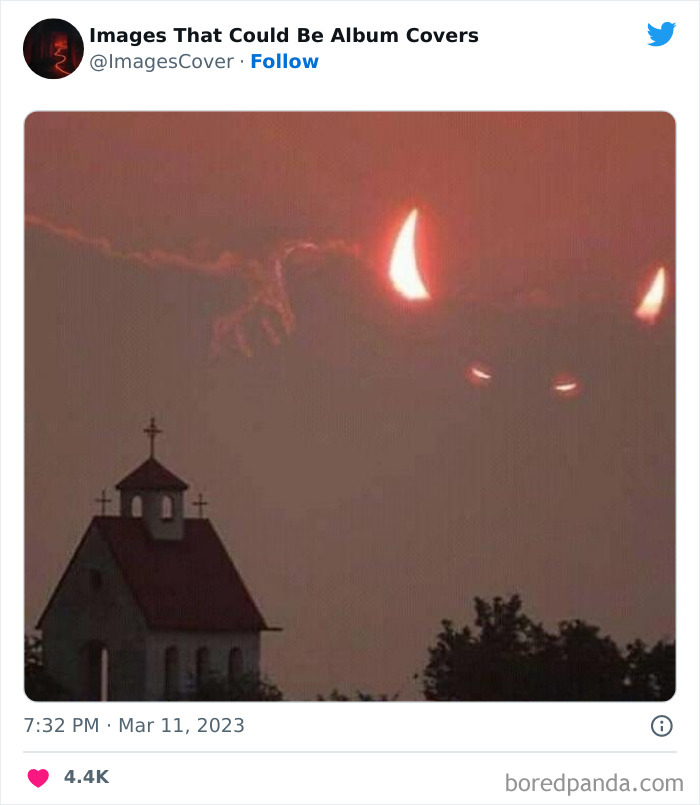Click the tweet info circle icon
Viewport: 700px width, 805px height.
click(x=661, y=726)
